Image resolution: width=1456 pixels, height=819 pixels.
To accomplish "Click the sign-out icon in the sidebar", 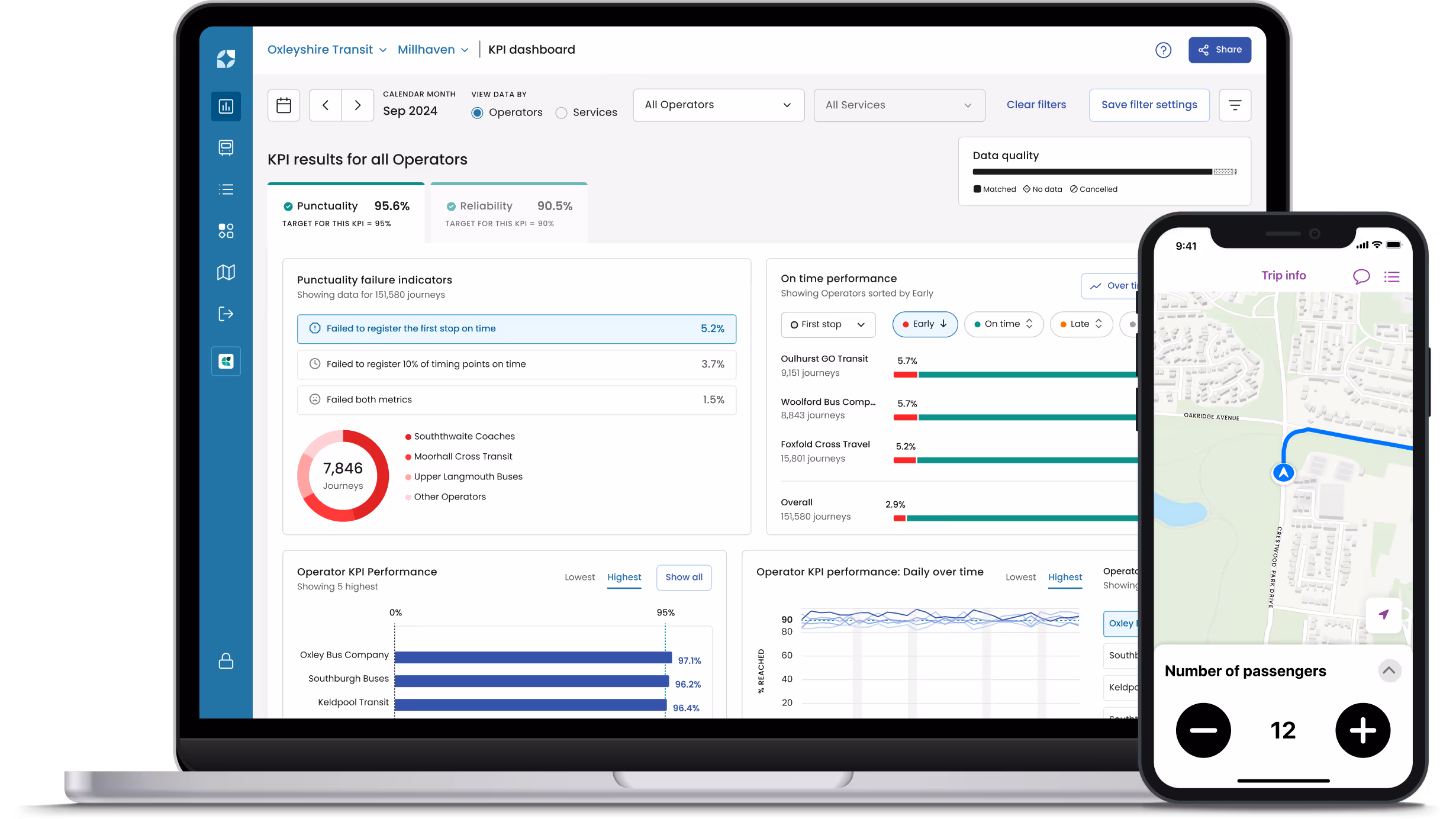I will point(226,314).
